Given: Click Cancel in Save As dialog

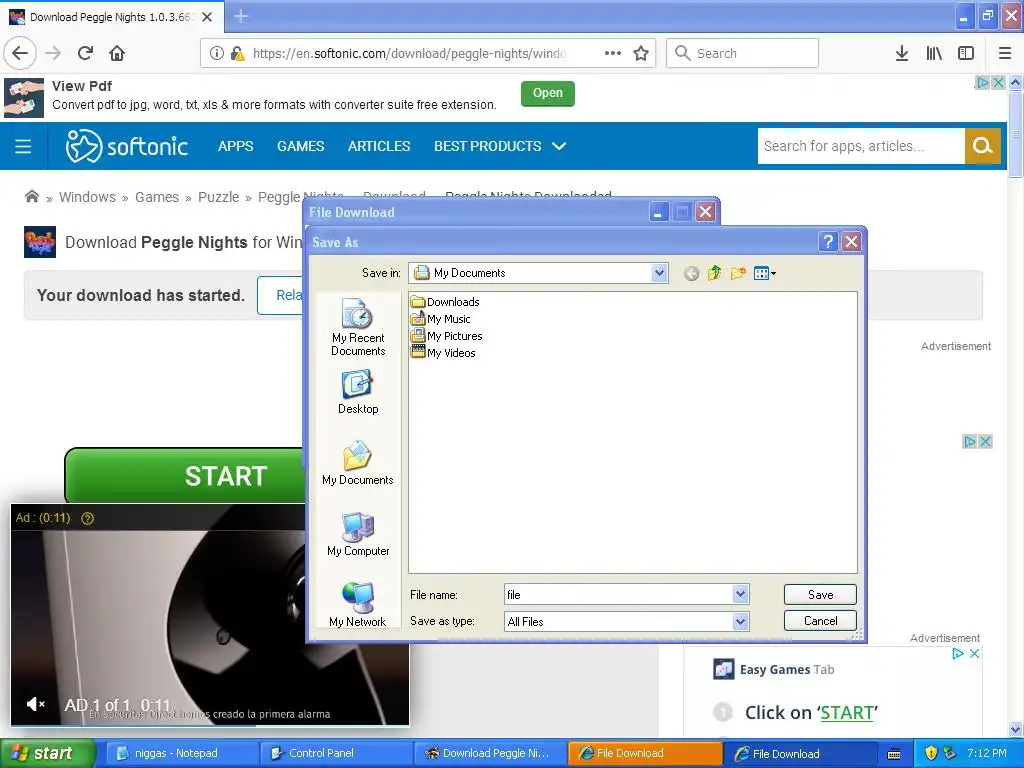Looking at the screenshot, I should [x=820, y=620].
